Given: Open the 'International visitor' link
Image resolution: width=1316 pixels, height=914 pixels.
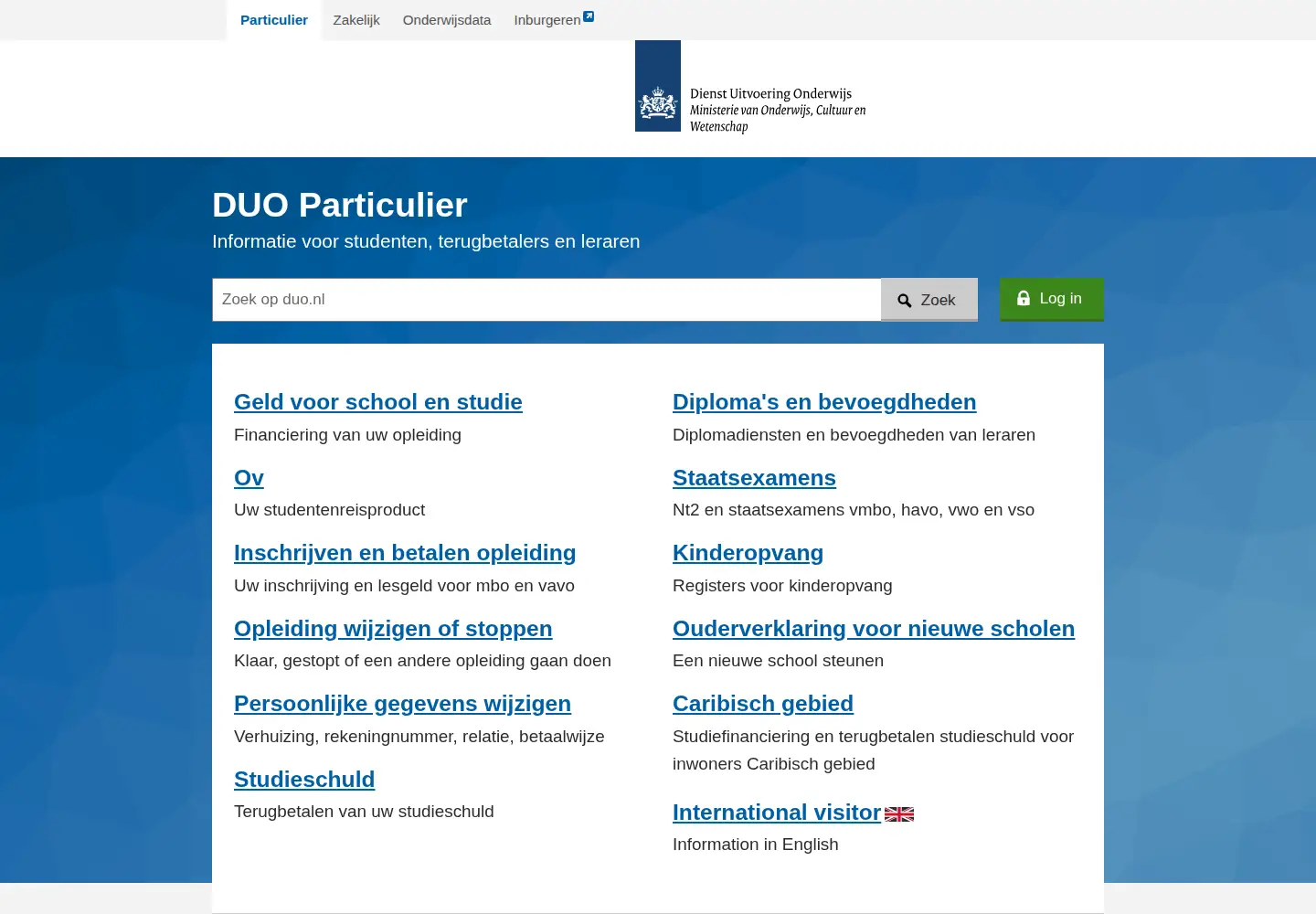Looking at the screenshot, I should (x=777, y=813).
